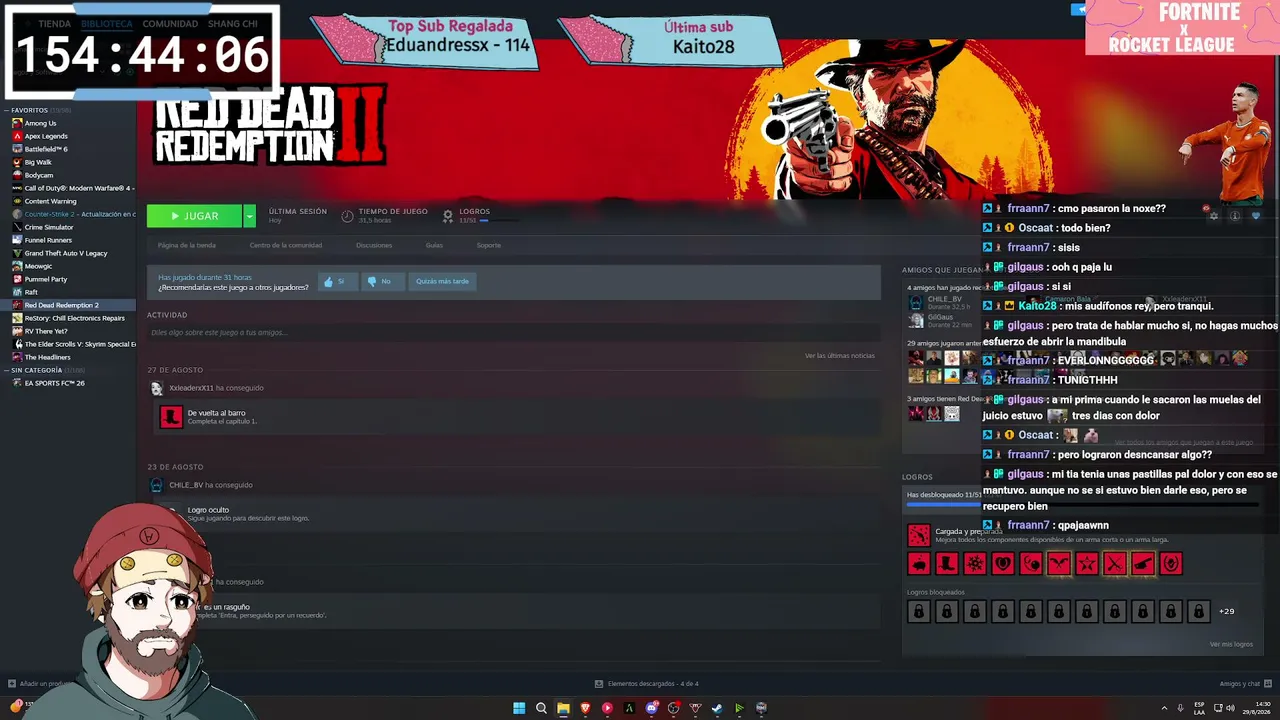Go to Centro de la comunidad tab
The image size is (1280, 720).
[286, 245]
